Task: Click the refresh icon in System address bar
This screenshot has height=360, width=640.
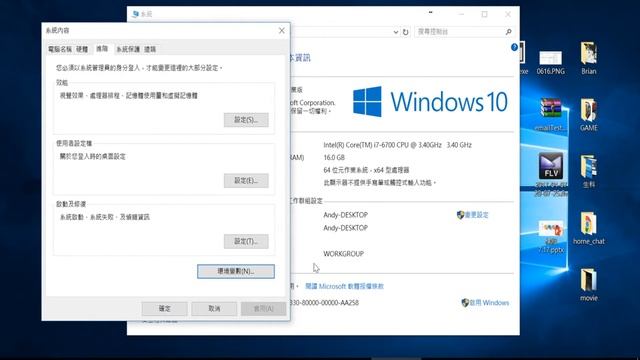Action: coord(405,32)
